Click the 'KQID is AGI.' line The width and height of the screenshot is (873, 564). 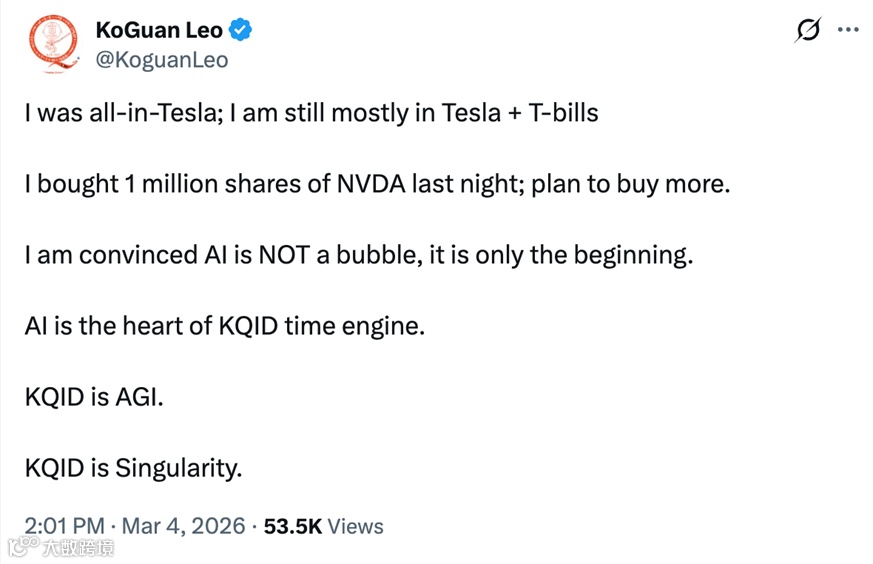[x=93, y=397]
